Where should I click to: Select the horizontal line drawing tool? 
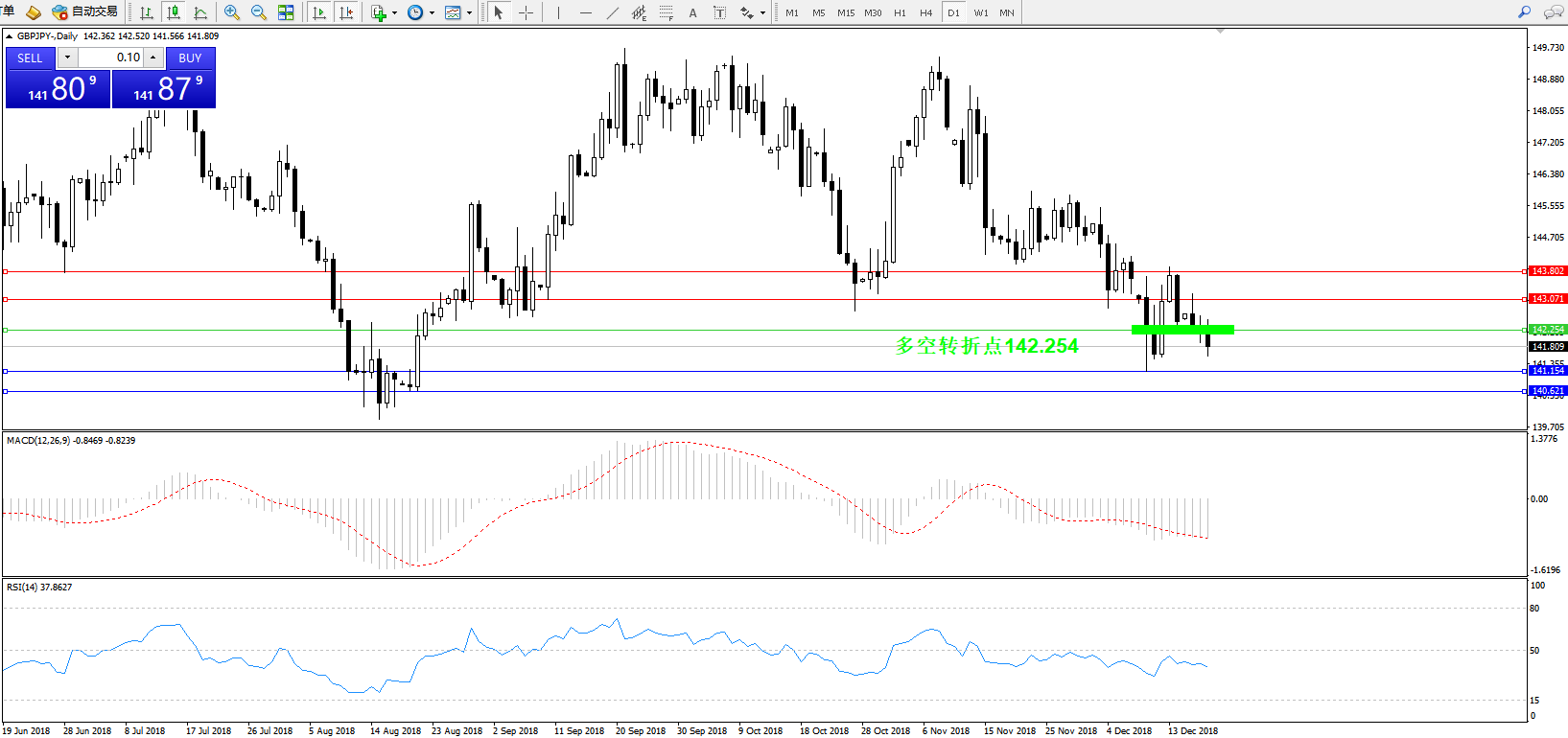(585, 12)
